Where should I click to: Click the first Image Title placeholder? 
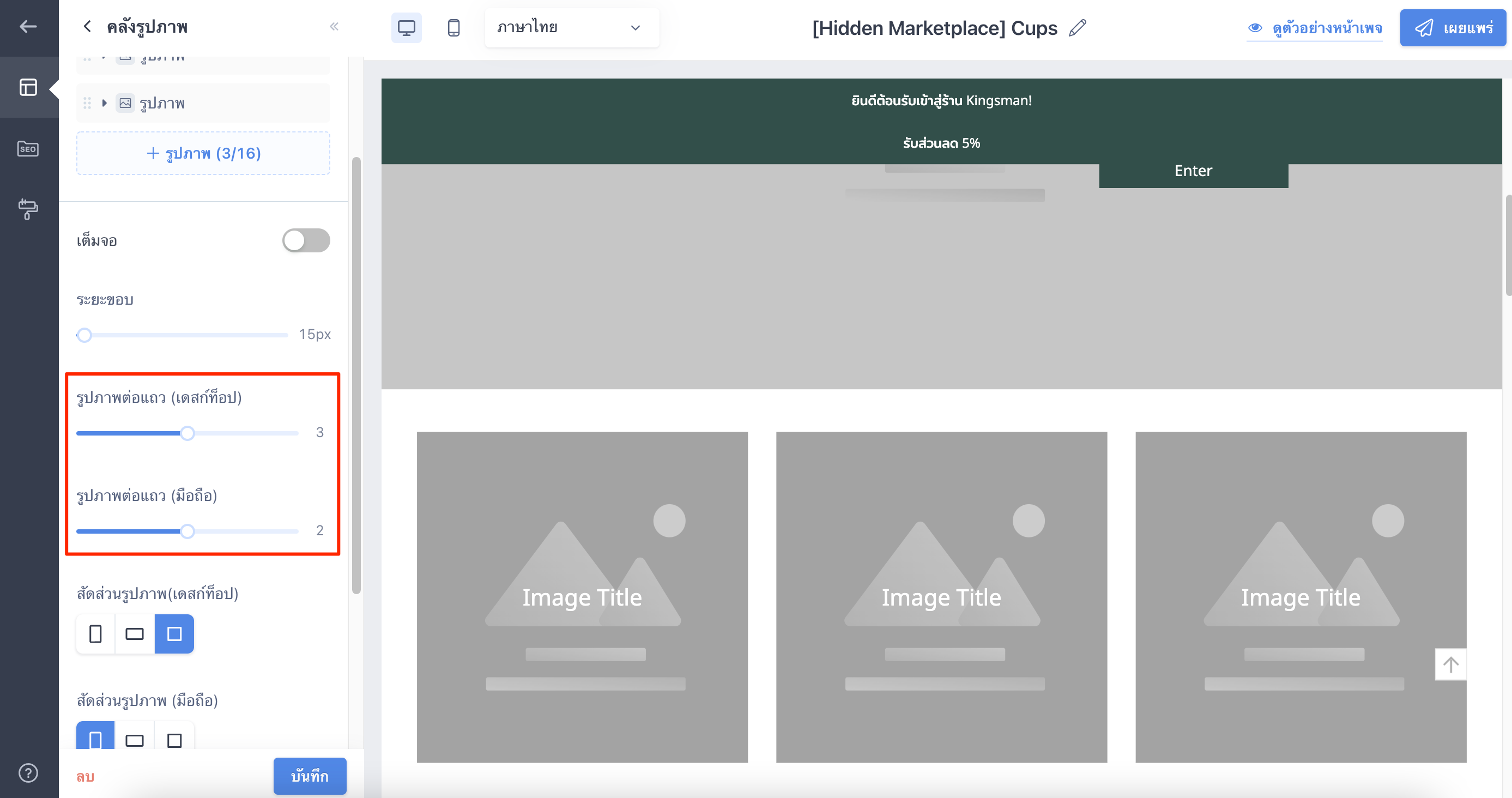point(582,597)
